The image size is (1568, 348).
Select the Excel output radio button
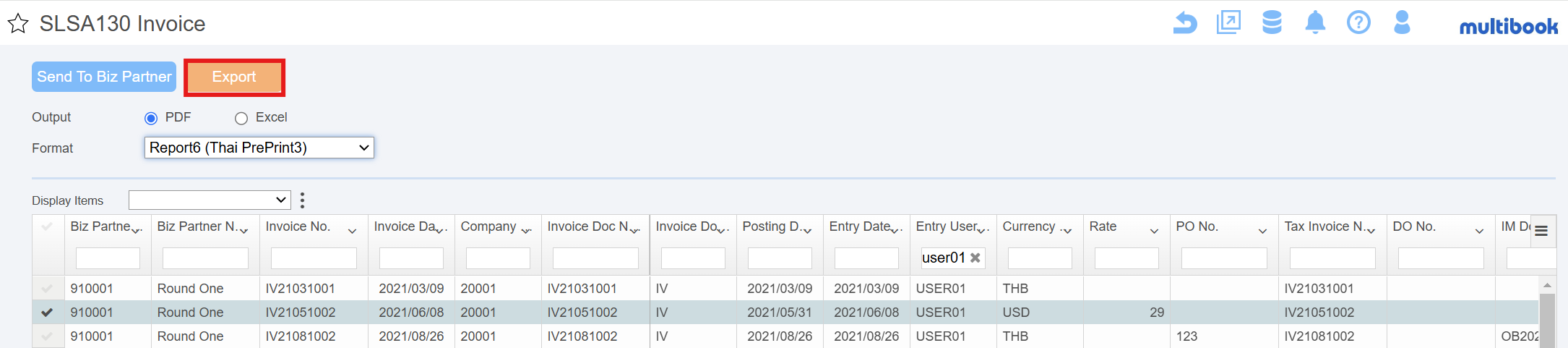coord(241,118)
